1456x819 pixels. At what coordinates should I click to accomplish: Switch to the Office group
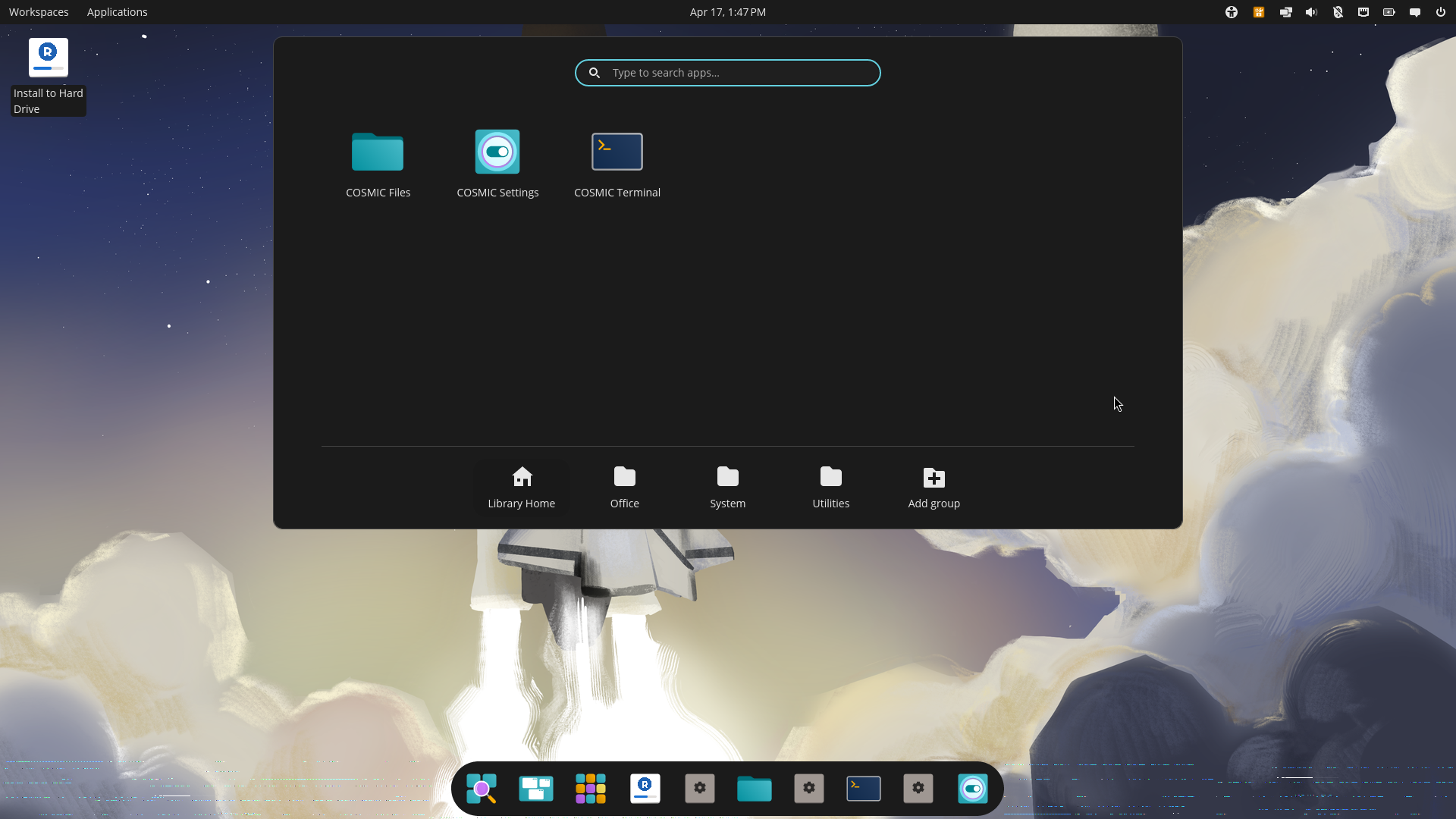tap(625, 488)
